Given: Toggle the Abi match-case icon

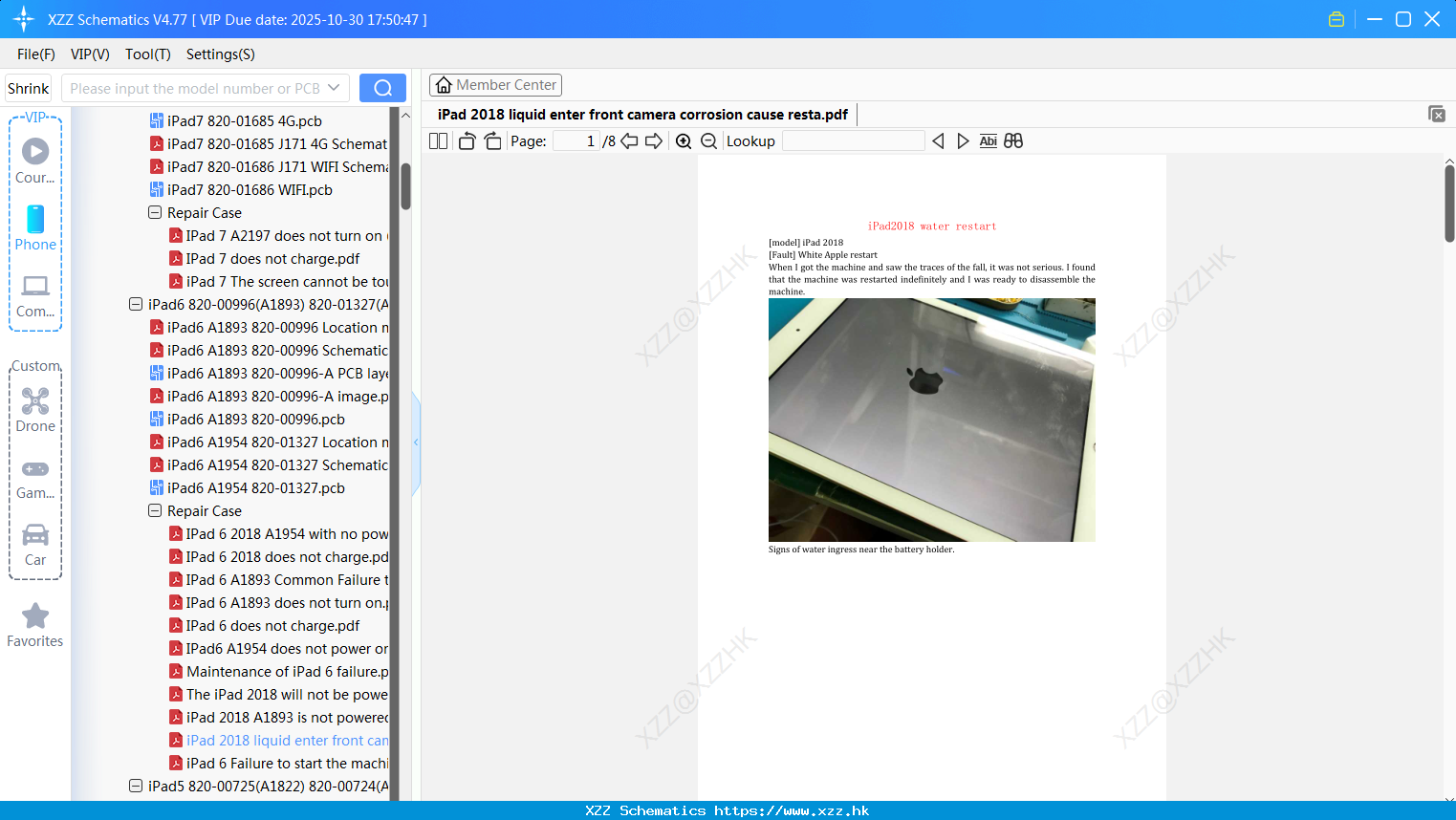Looking at the screenshot, I should point(989,141).
